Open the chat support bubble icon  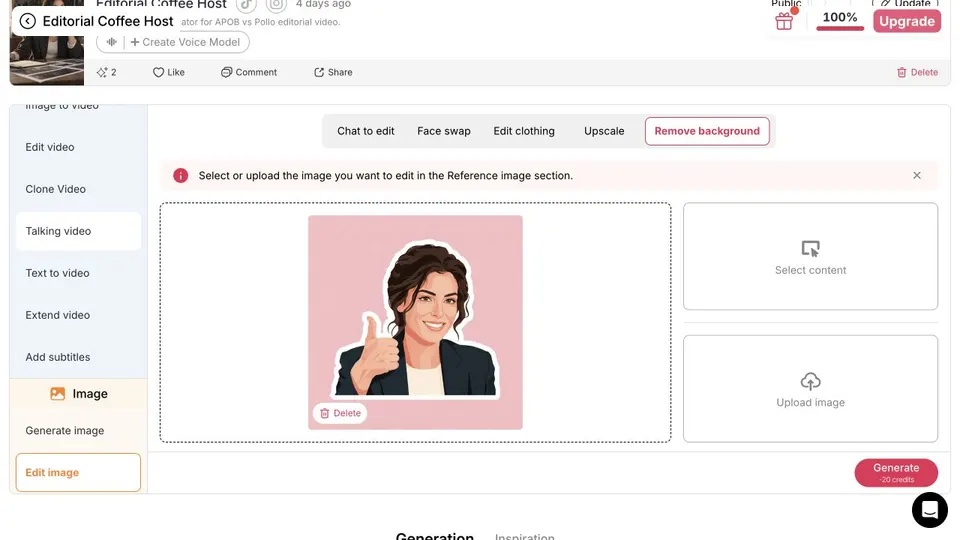pyautogui.click(x=929, y=510)
